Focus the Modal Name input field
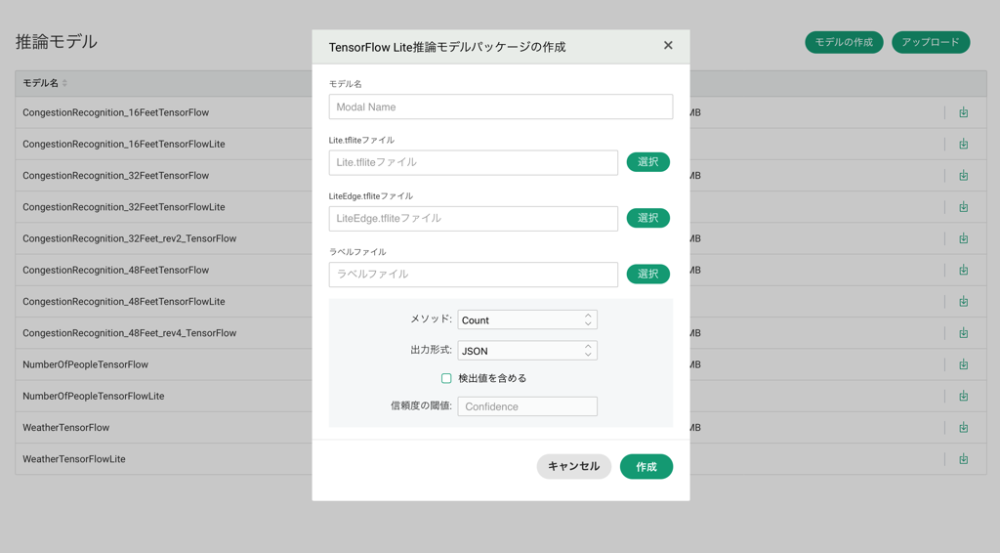1000x553 pixels. point(501,107)
